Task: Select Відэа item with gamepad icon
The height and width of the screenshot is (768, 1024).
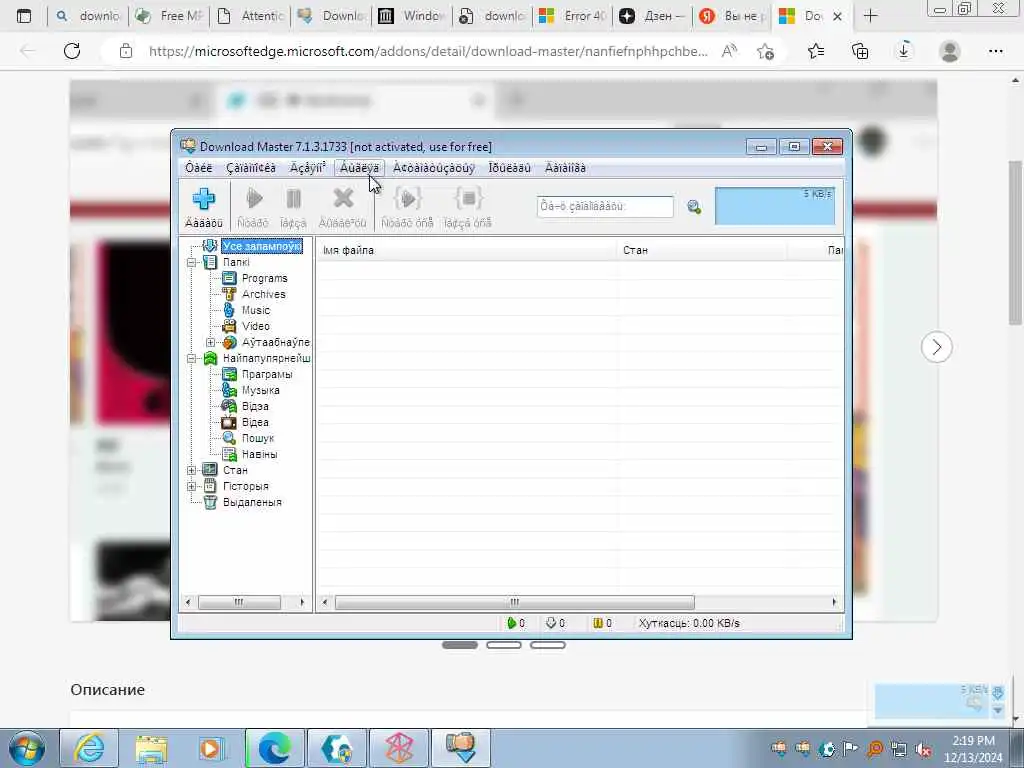Action: tap(255, 406)
